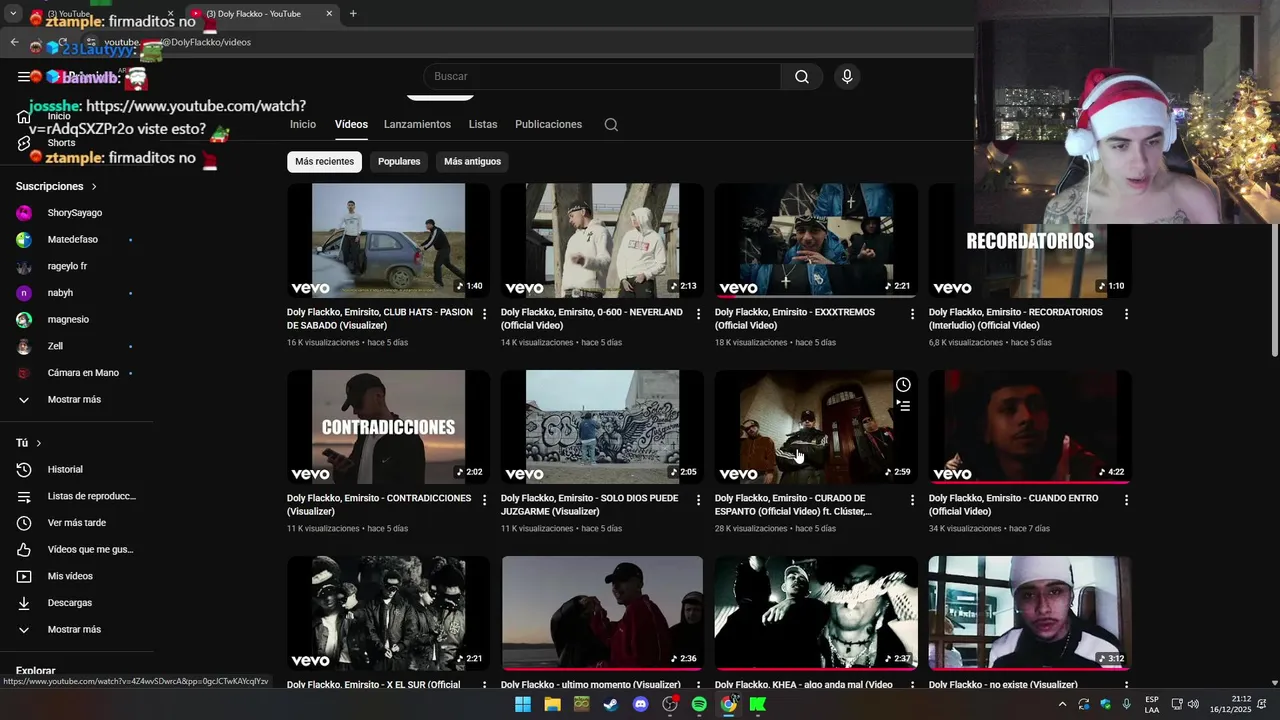Open Kick app from the taskbar

[x=758, y=704]
